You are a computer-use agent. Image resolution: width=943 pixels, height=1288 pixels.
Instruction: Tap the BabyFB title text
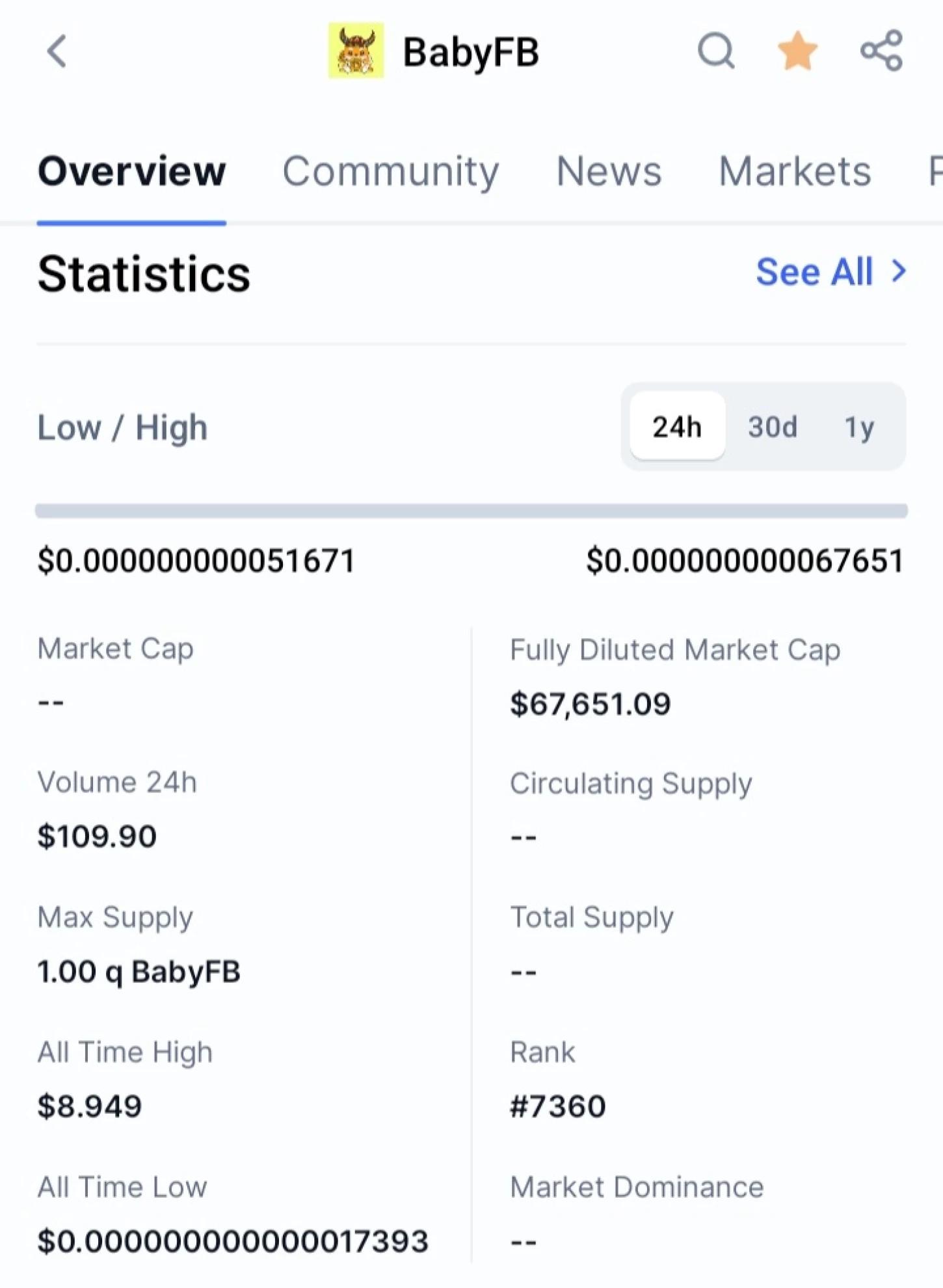471,52
